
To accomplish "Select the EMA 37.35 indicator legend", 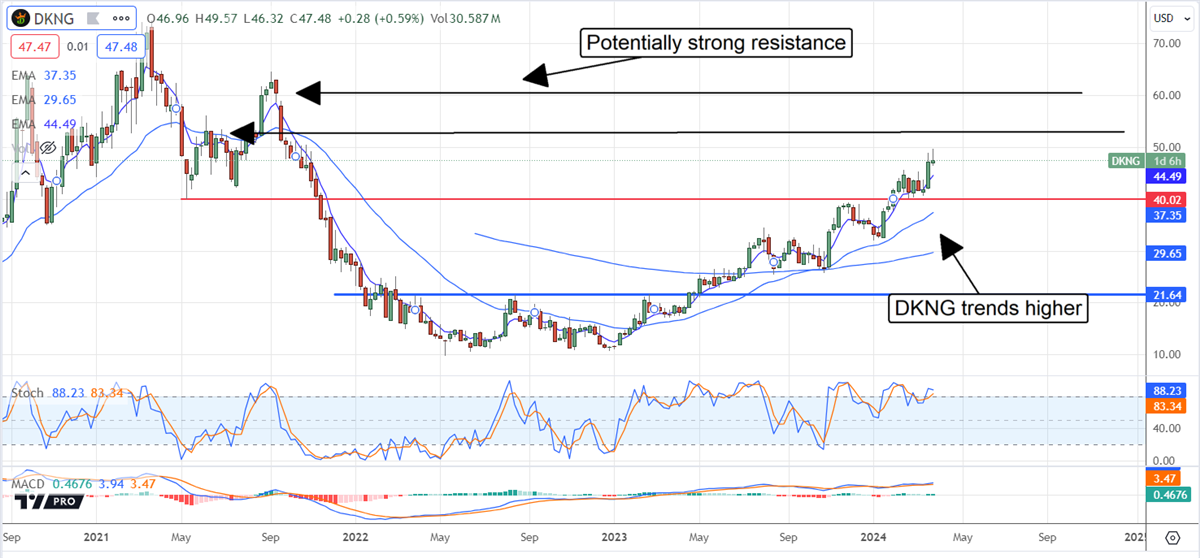I will 45,75.
